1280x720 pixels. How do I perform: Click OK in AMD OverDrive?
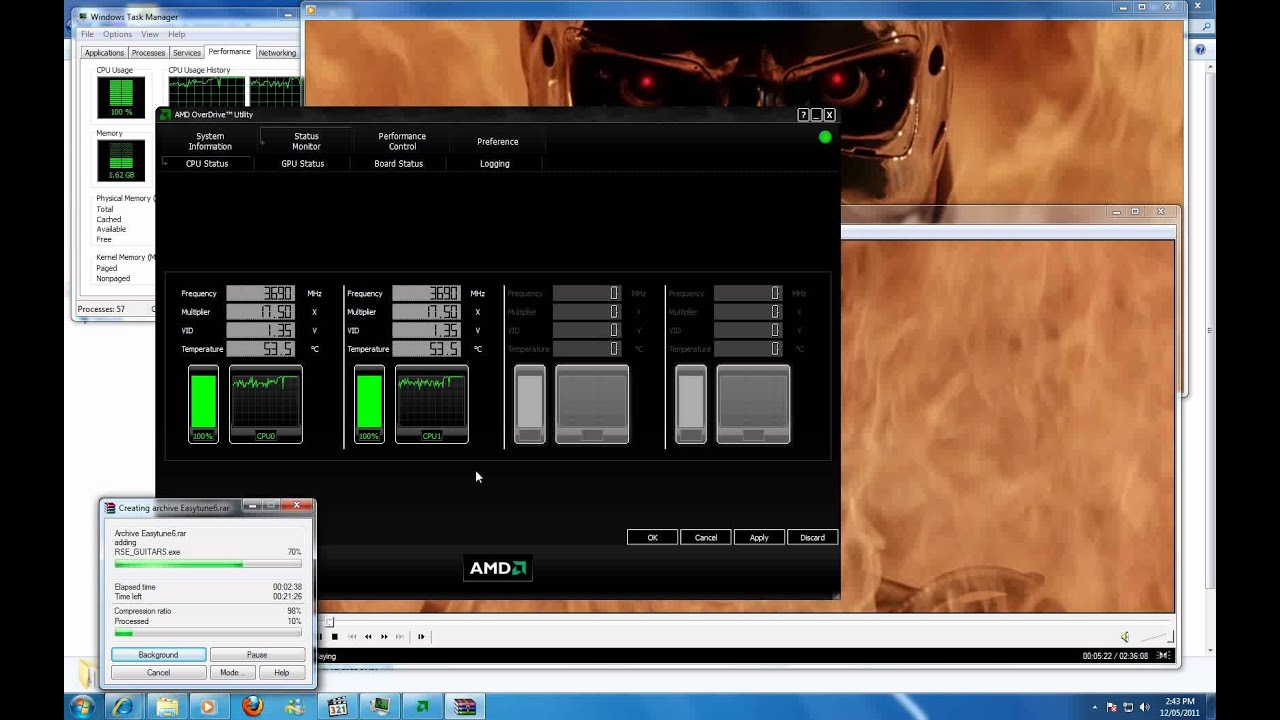click(652, 537)
